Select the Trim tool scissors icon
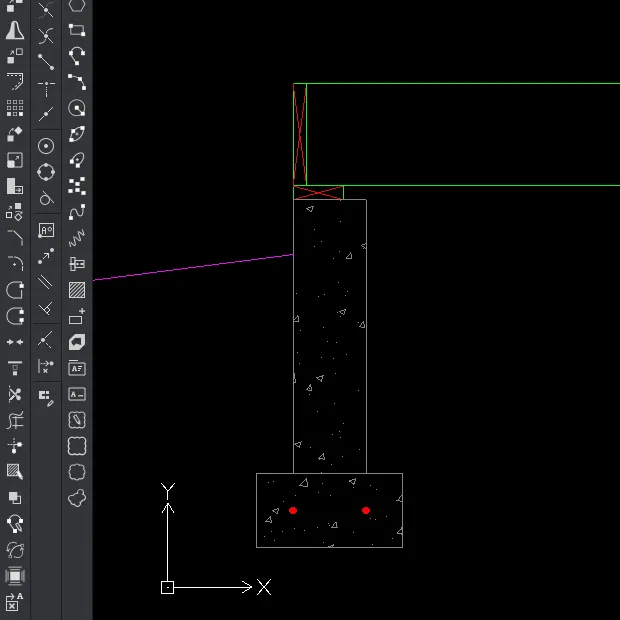 [15, 394]
